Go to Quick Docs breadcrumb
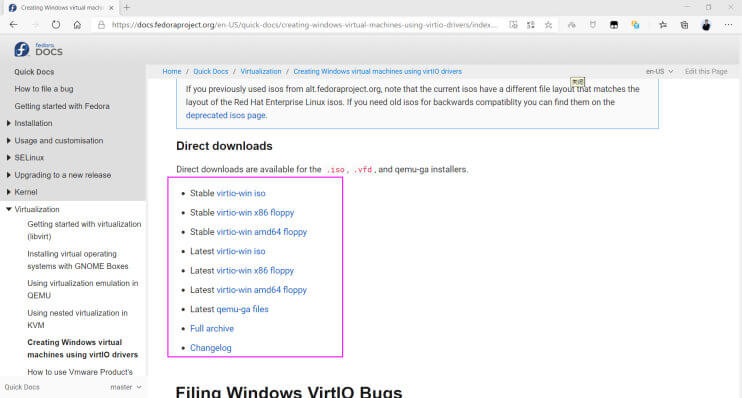Screen dimensions: 742x398 coord(211,71)
